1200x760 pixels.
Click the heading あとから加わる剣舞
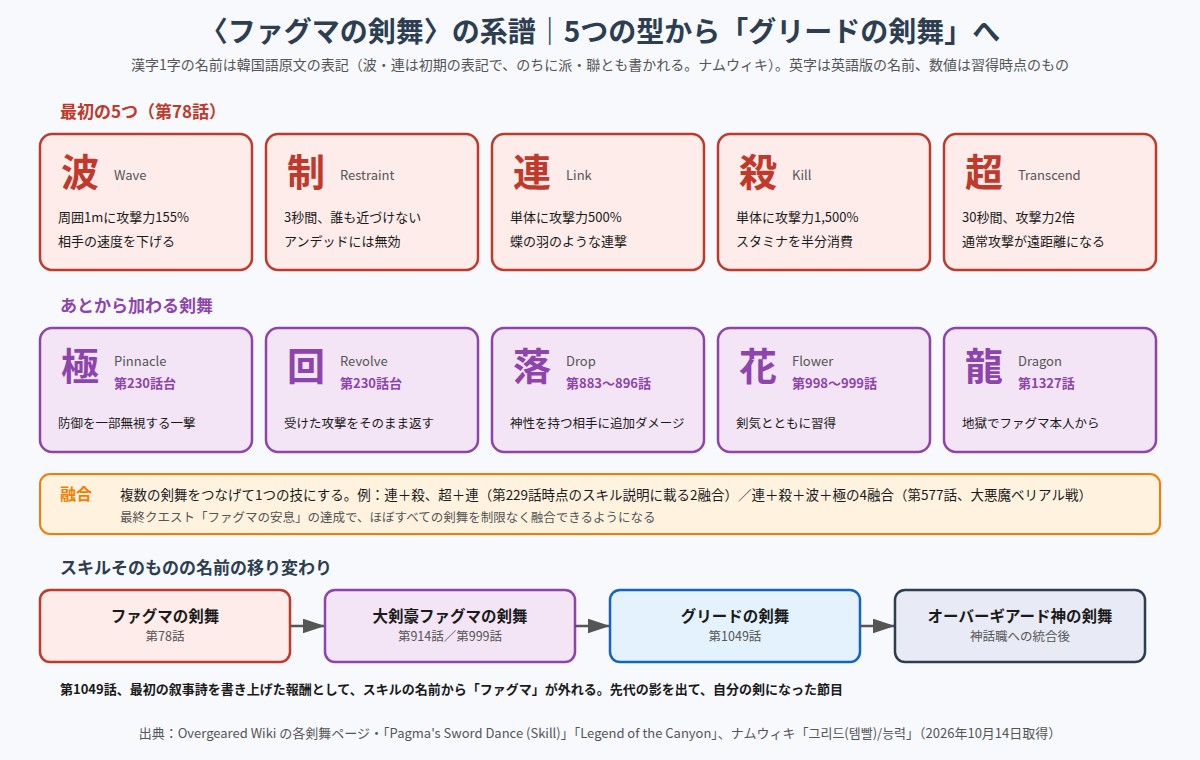click(x=136, y=306)
